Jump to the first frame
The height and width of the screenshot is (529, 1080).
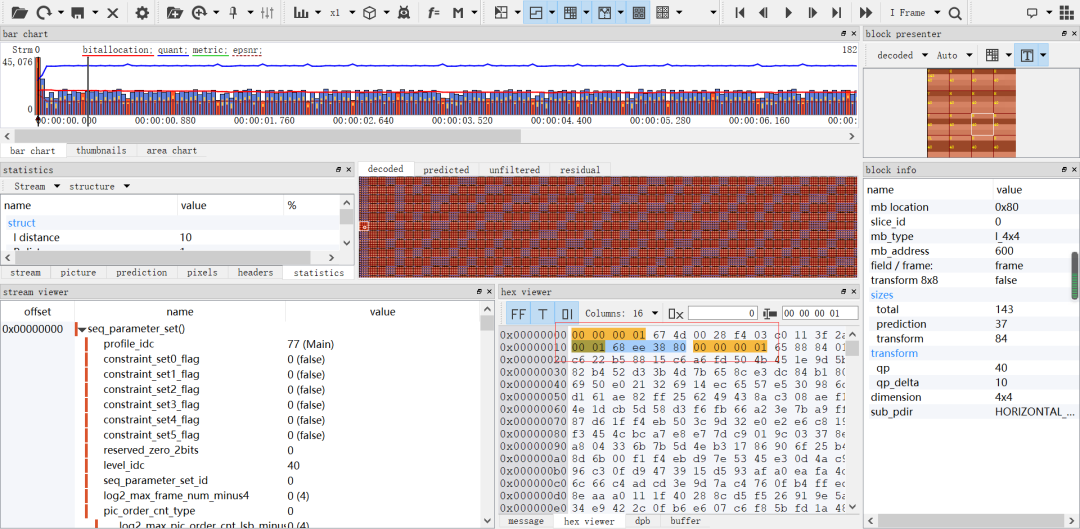pyautogui.click(x=740, y=13)
